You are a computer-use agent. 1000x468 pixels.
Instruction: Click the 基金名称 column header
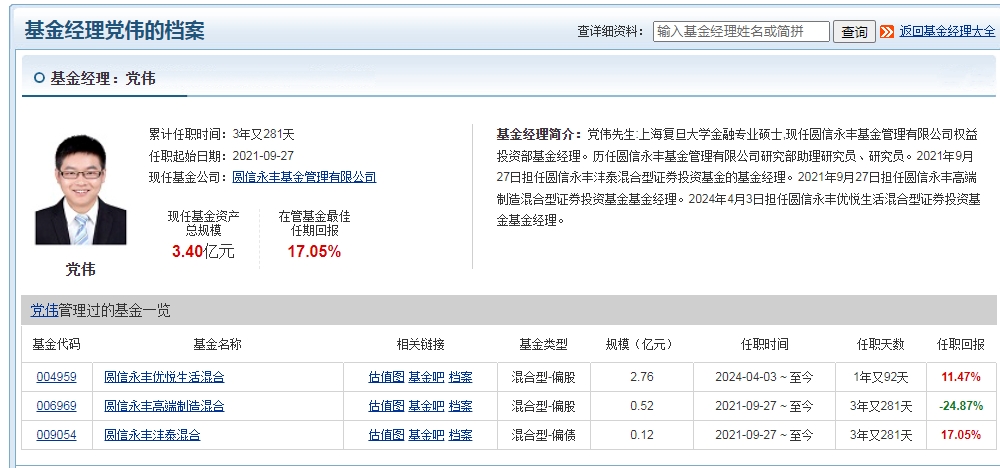[217, 345]
